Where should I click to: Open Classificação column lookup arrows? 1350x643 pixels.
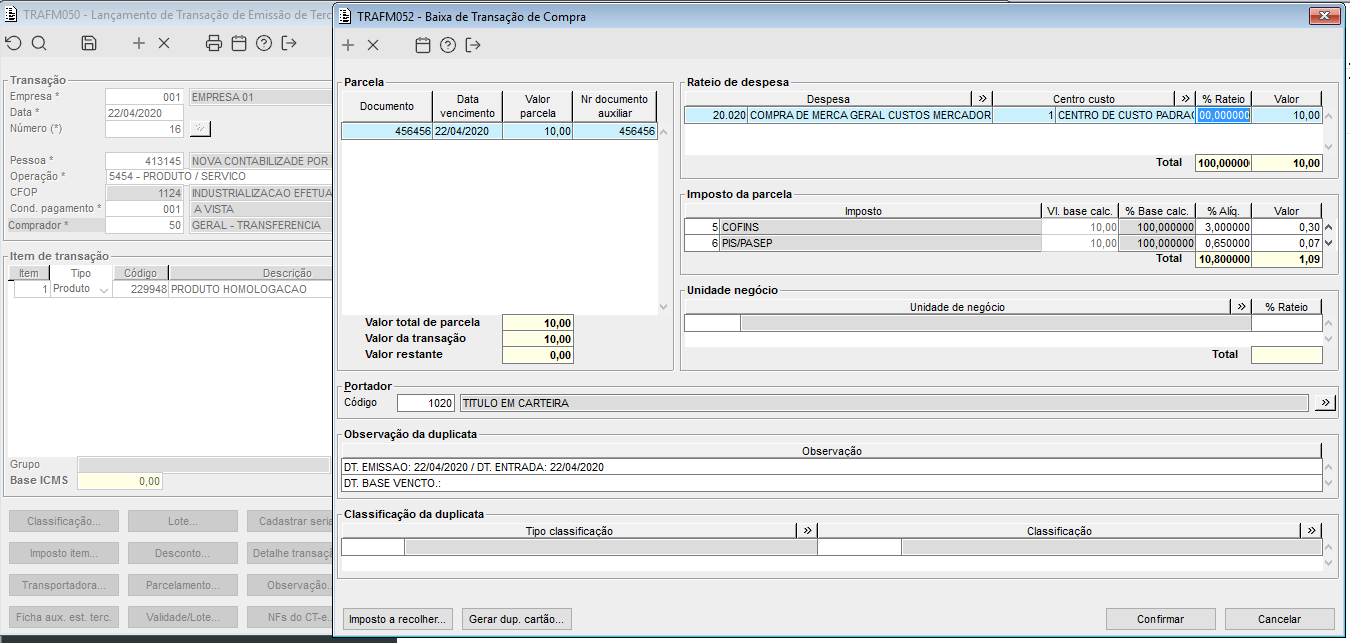(x=1312, y=531)
